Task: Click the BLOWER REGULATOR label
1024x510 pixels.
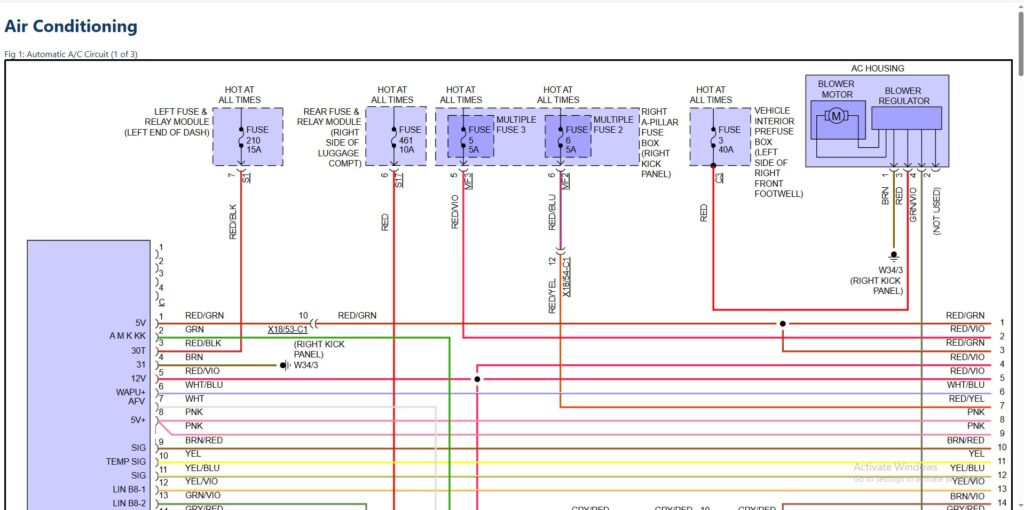Action: 904,96
